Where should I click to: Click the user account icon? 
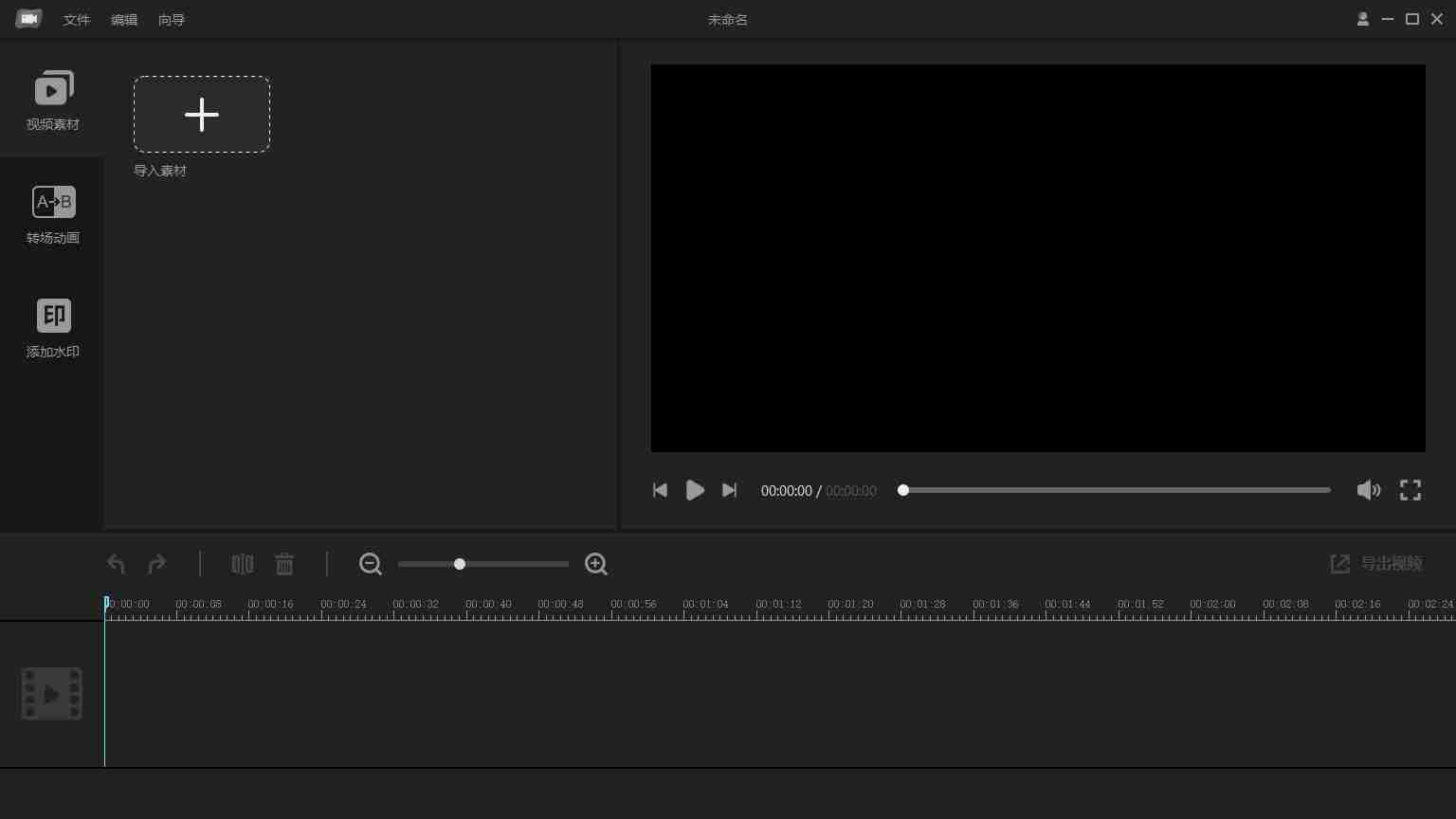tap(1363, 19)
